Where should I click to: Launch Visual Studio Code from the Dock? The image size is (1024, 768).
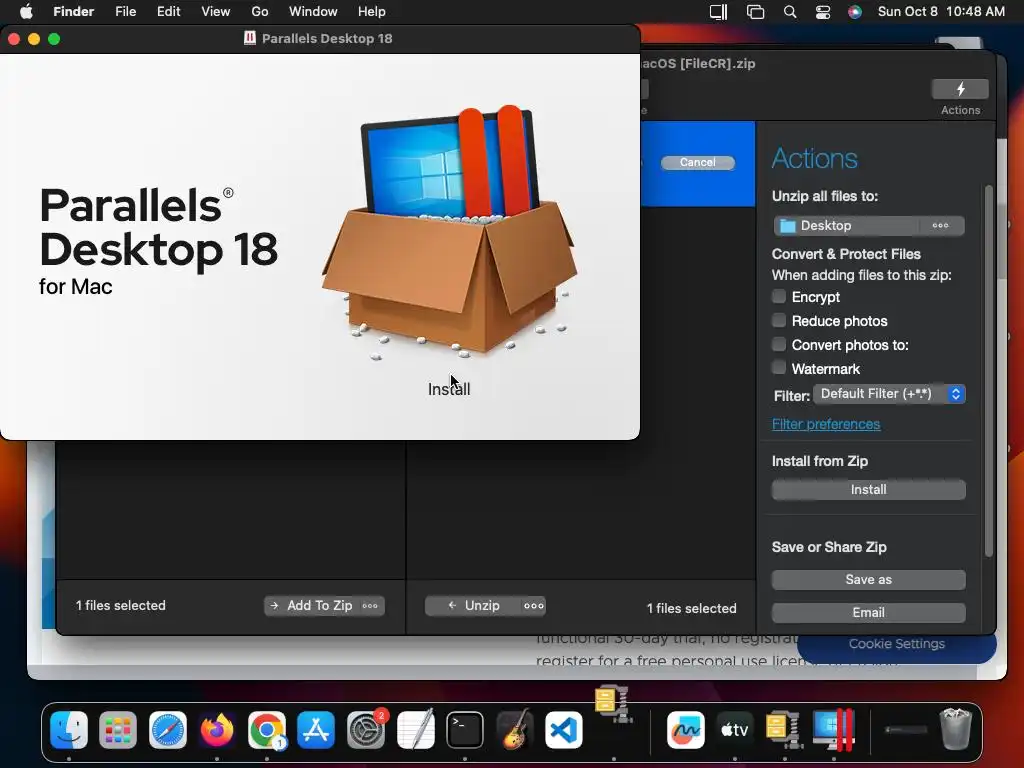pyautogui.click(x=564, y=729)
